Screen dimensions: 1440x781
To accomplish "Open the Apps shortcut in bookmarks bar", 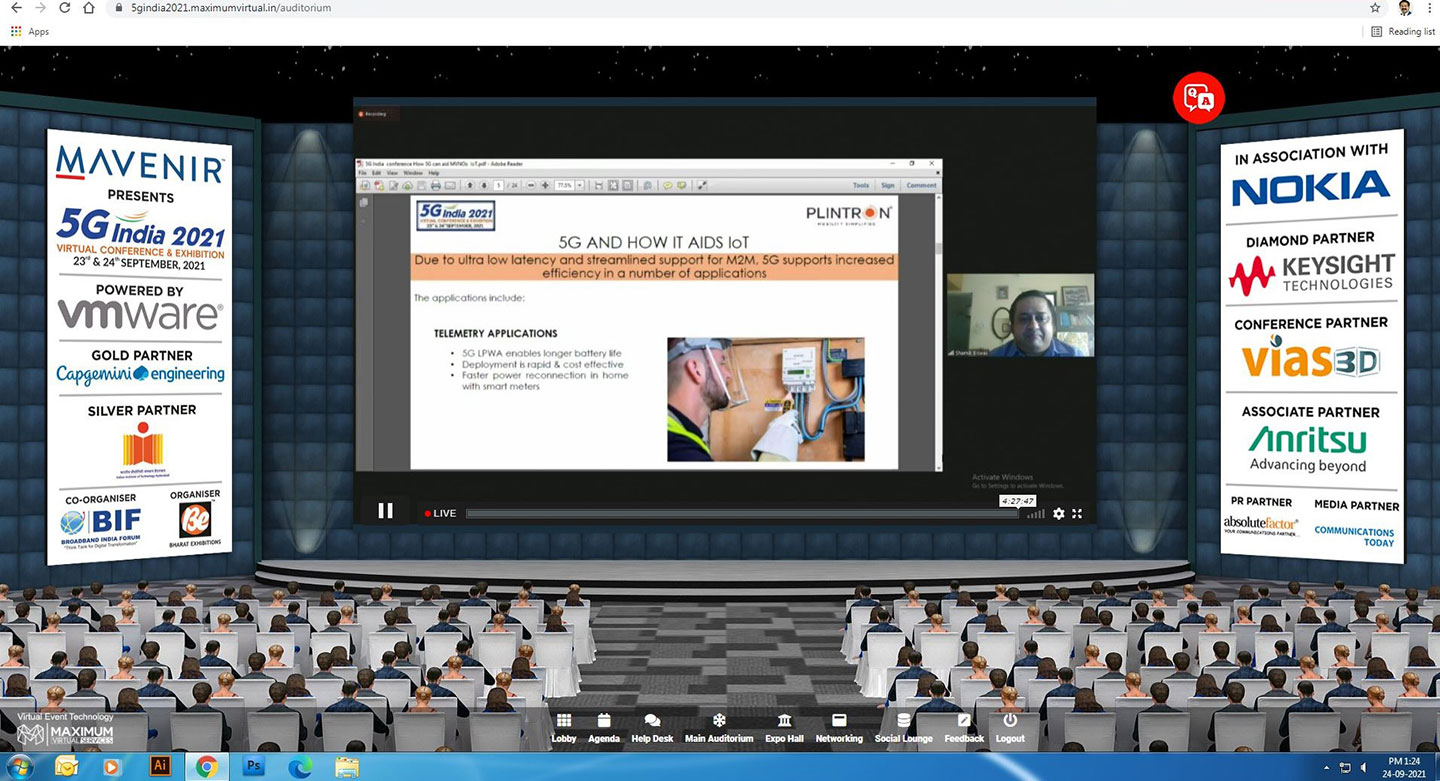I will pos(29,31).
